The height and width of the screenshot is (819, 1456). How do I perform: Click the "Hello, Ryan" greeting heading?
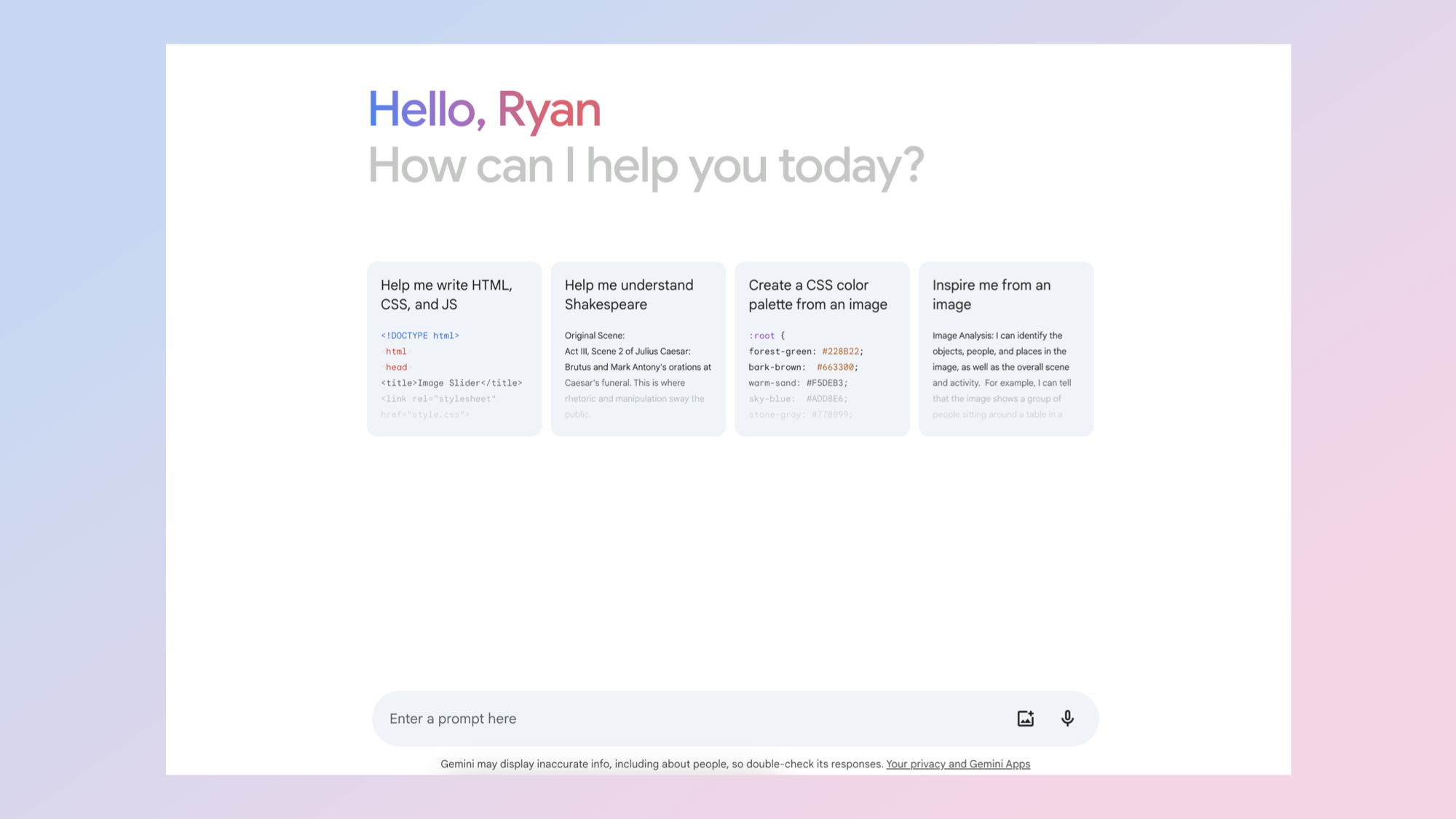pos(484,111)
